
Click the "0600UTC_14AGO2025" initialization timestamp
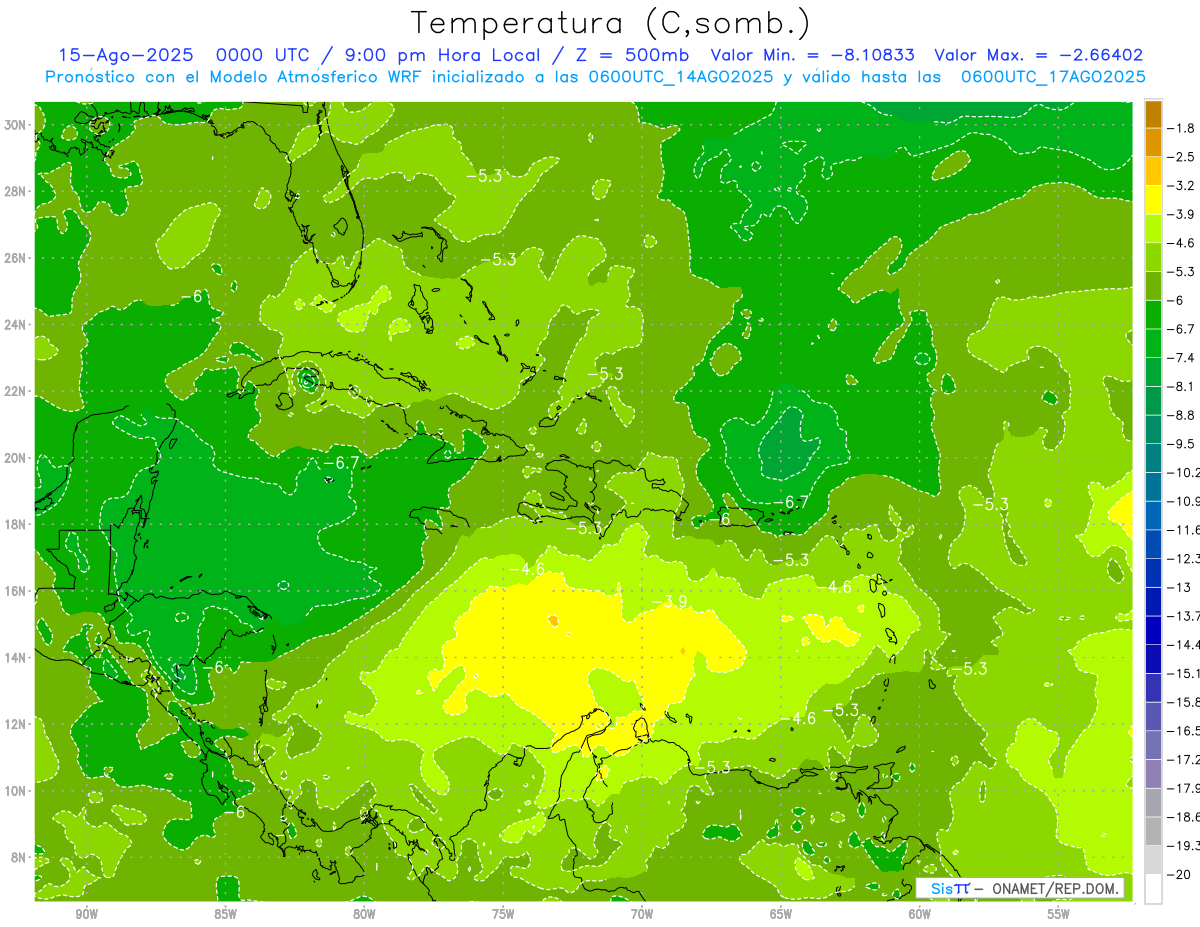tap(681, 77)
